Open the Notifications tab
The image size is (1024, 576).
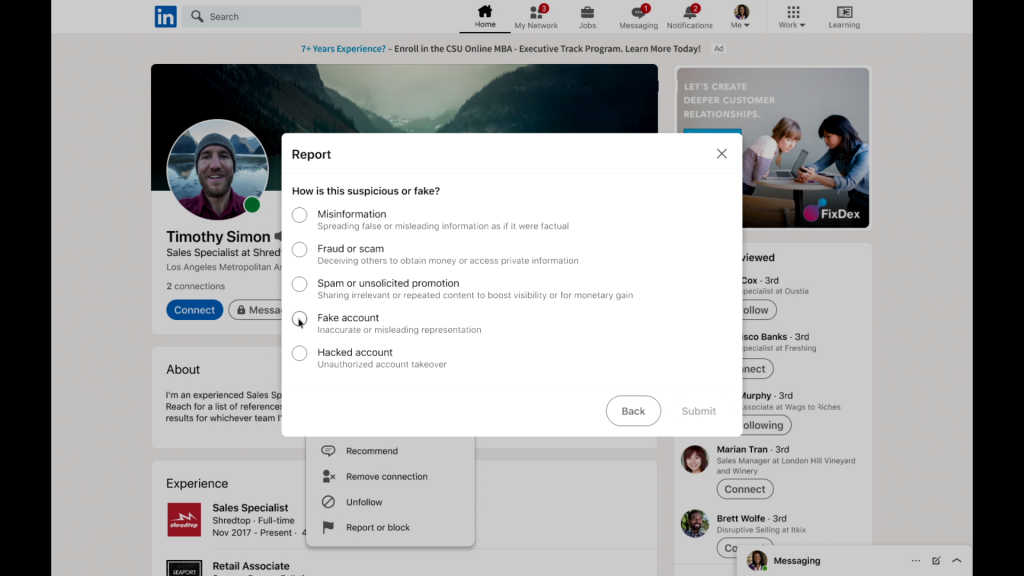coord(689,16)
